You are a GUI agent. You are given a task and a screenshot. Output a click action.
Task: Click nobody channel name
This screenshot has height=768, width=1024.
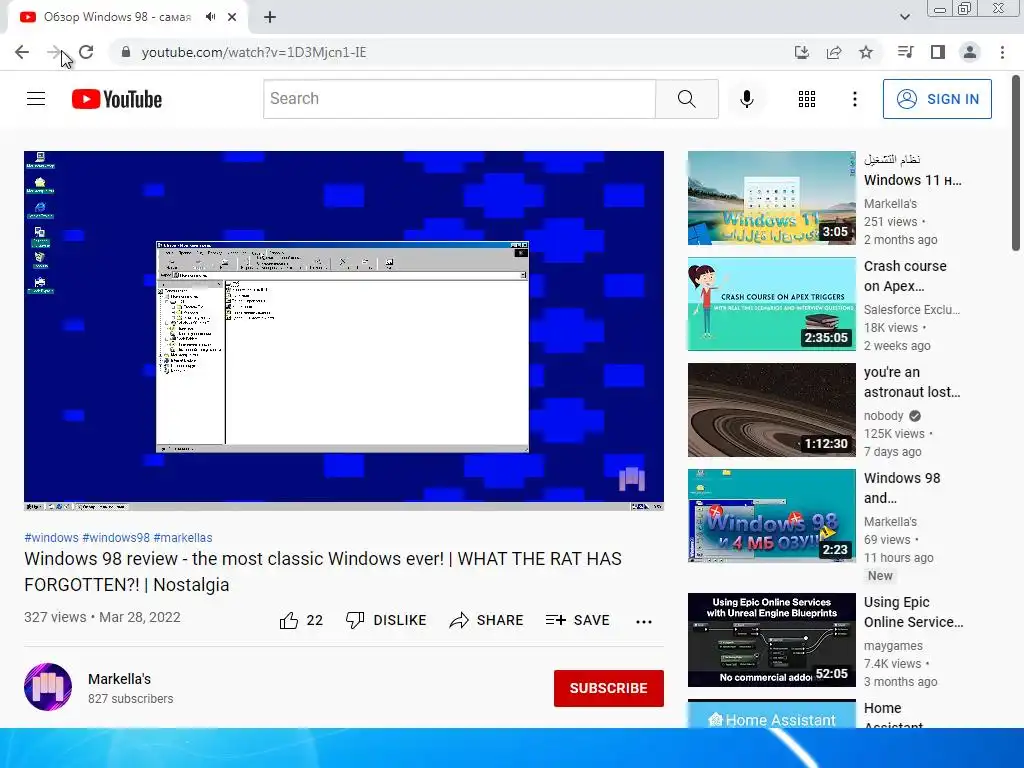(884, 415)
